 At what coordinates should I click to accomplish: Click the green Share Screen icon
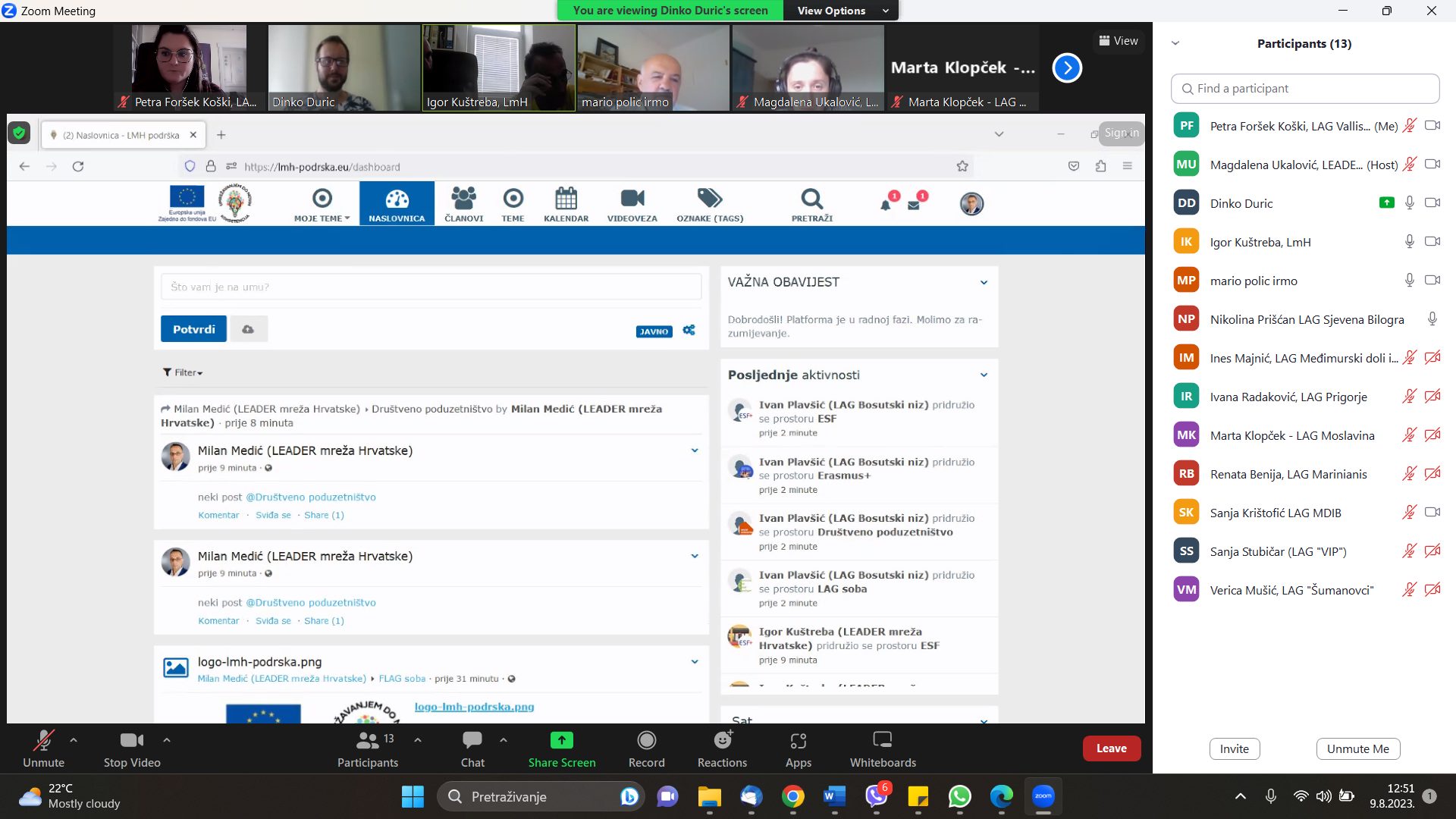coord(561,741)
